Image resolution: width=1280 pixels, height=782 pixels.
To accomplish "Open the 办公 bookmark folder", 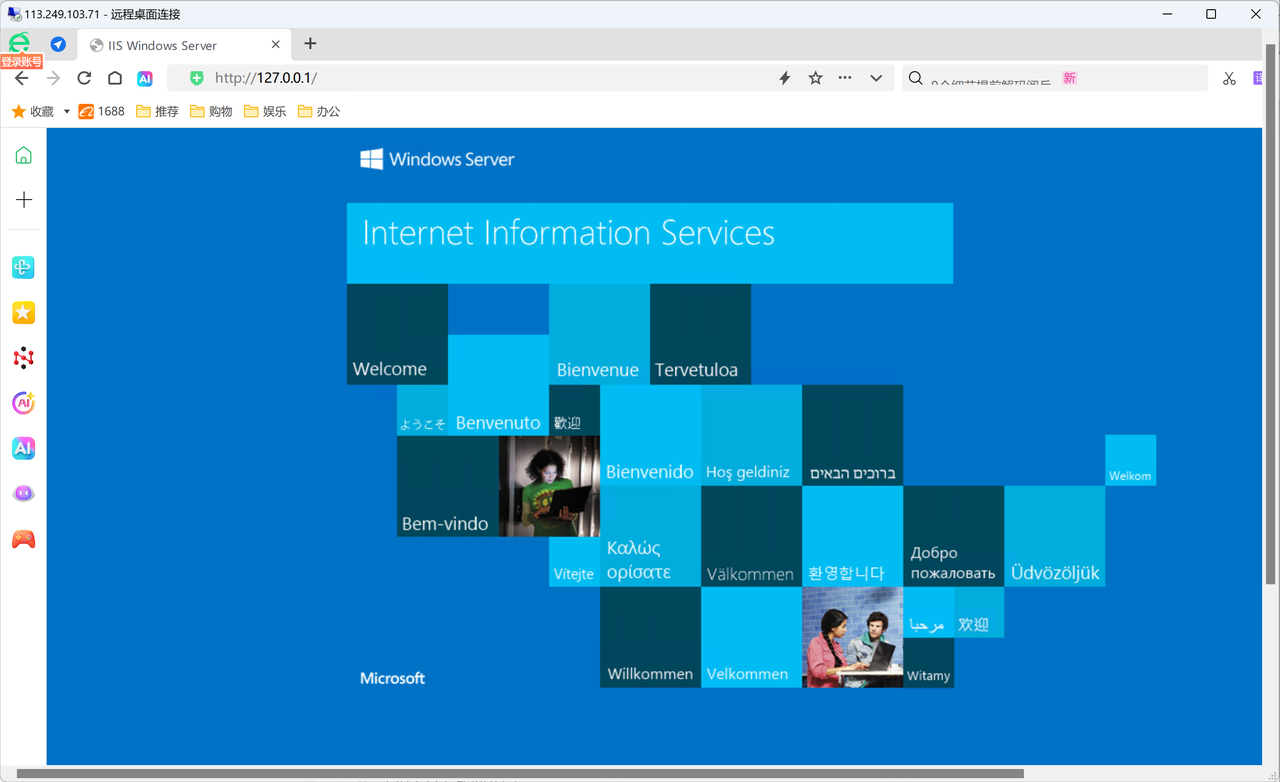I will 319,111.
